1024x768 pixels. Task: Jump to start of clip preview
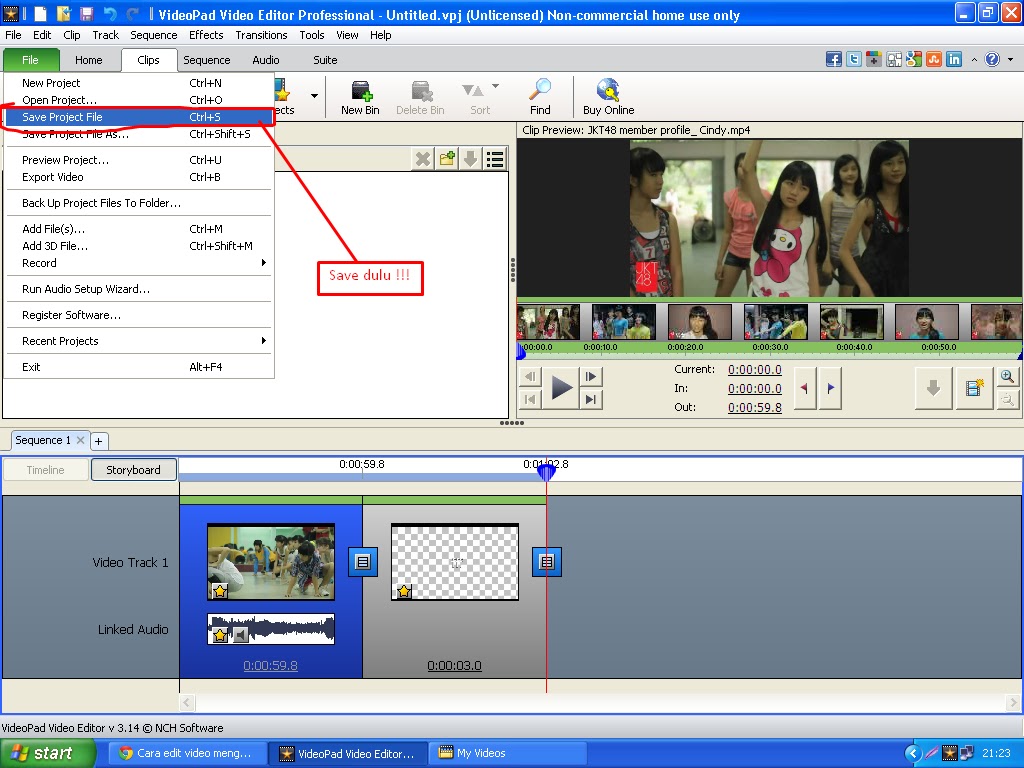[x=530, y=399]
